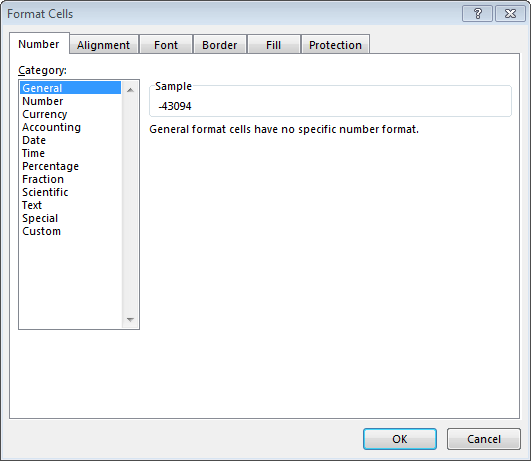Viewport: 531px width, 461px height.
Task: Select the Fill tab
Action: (x=274, y=45)
